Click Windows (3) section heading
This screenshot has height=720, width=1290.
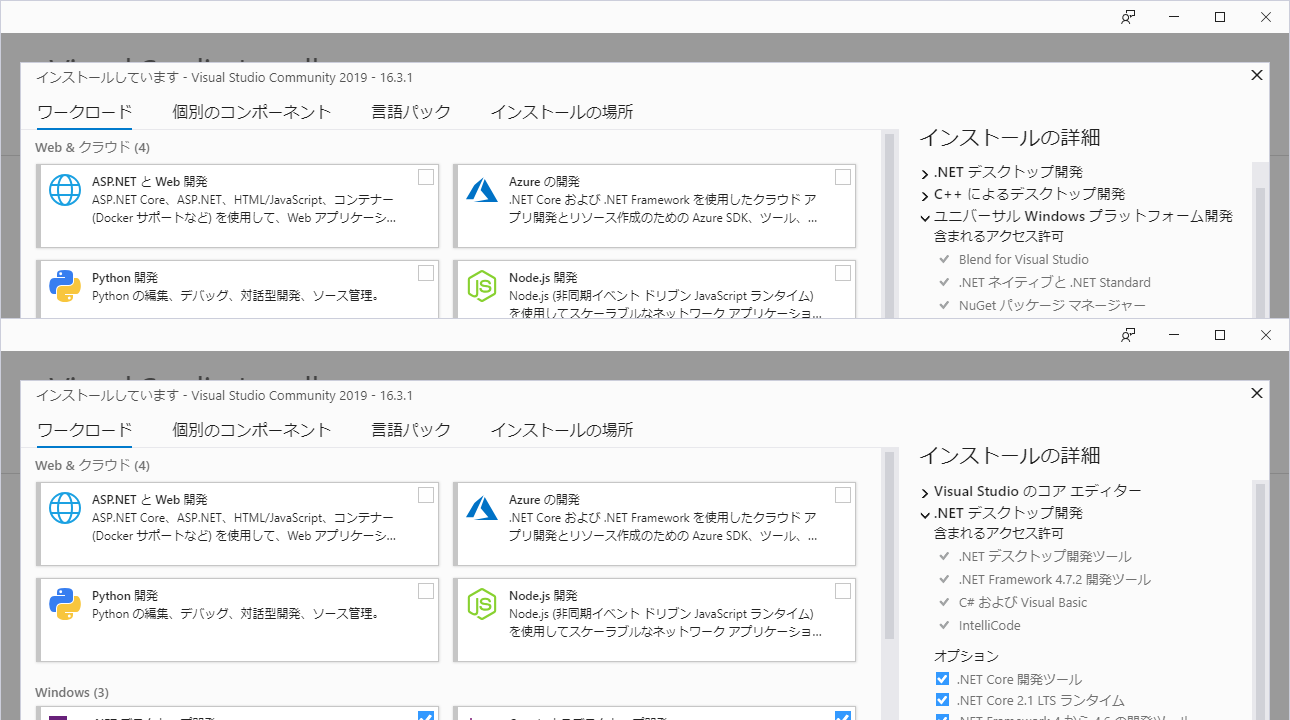click(x=72, y=692)
